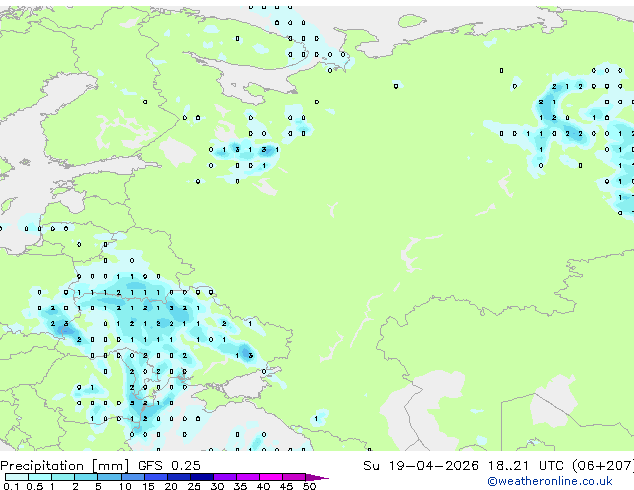Click the '18..21 UTC' time text
The image size is (634, 490).
point(526,466)
